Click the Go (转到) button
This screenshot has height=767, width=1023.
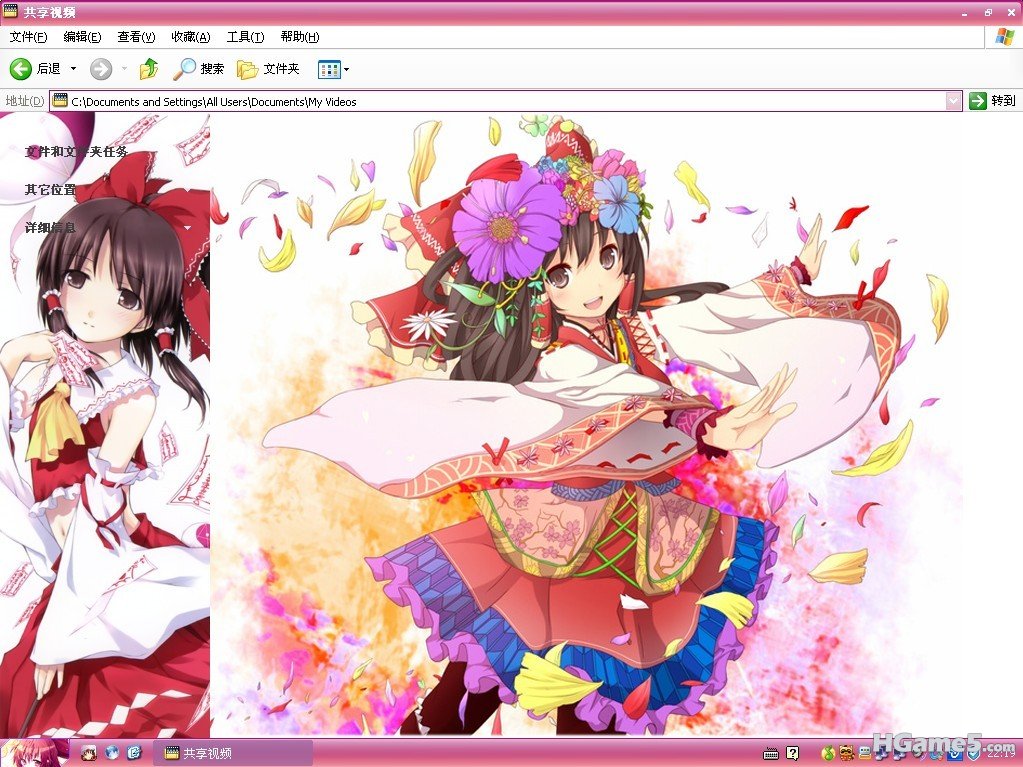(993, 100)
